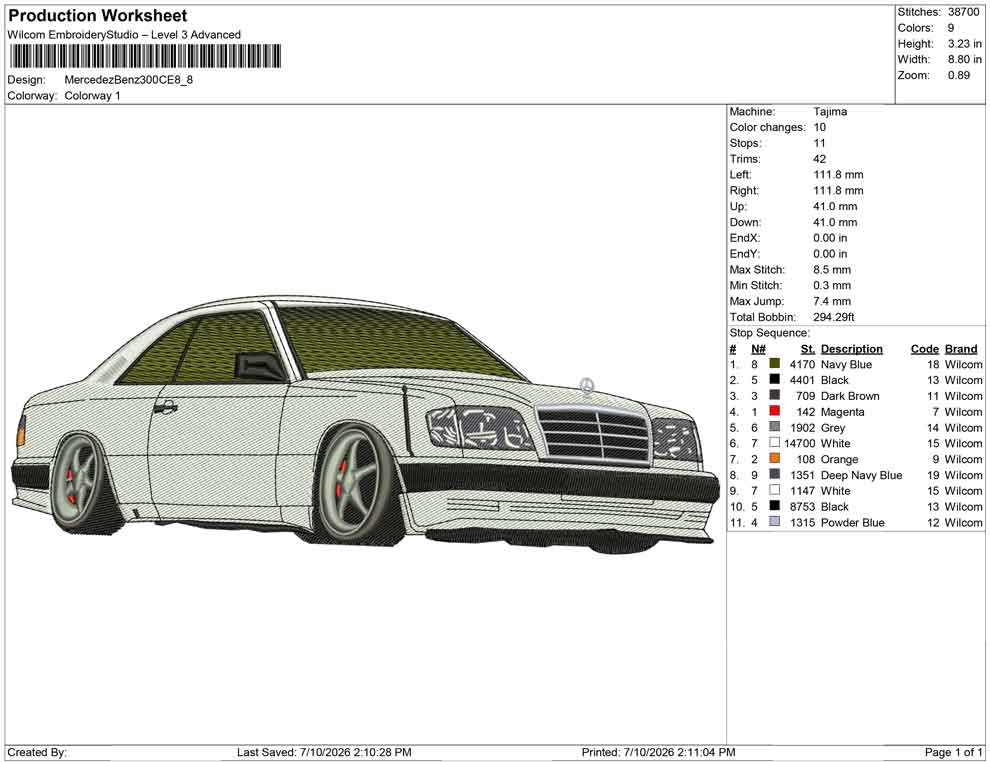Click the 'Black' description in row 2
The height and width of the screenshot is (762, 990).
click(835, 380)
